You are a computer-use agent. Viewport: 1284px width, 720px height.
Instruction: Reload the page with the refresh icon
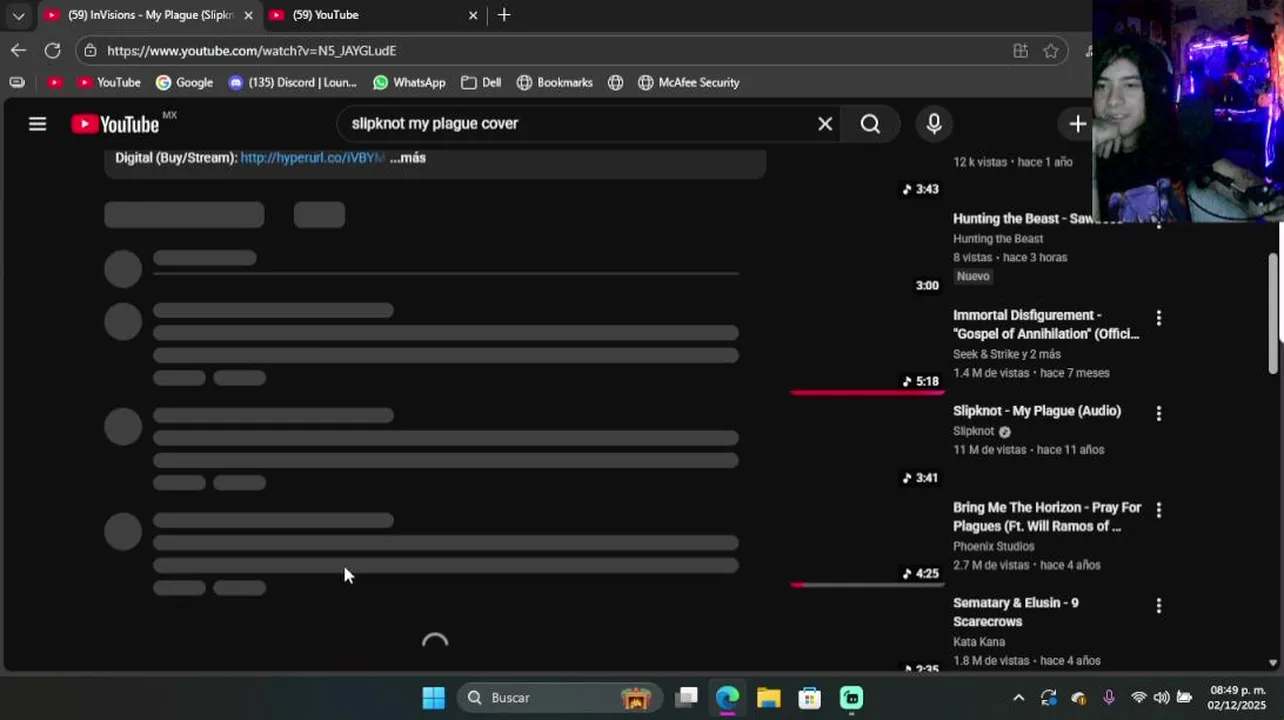[53, 50]
